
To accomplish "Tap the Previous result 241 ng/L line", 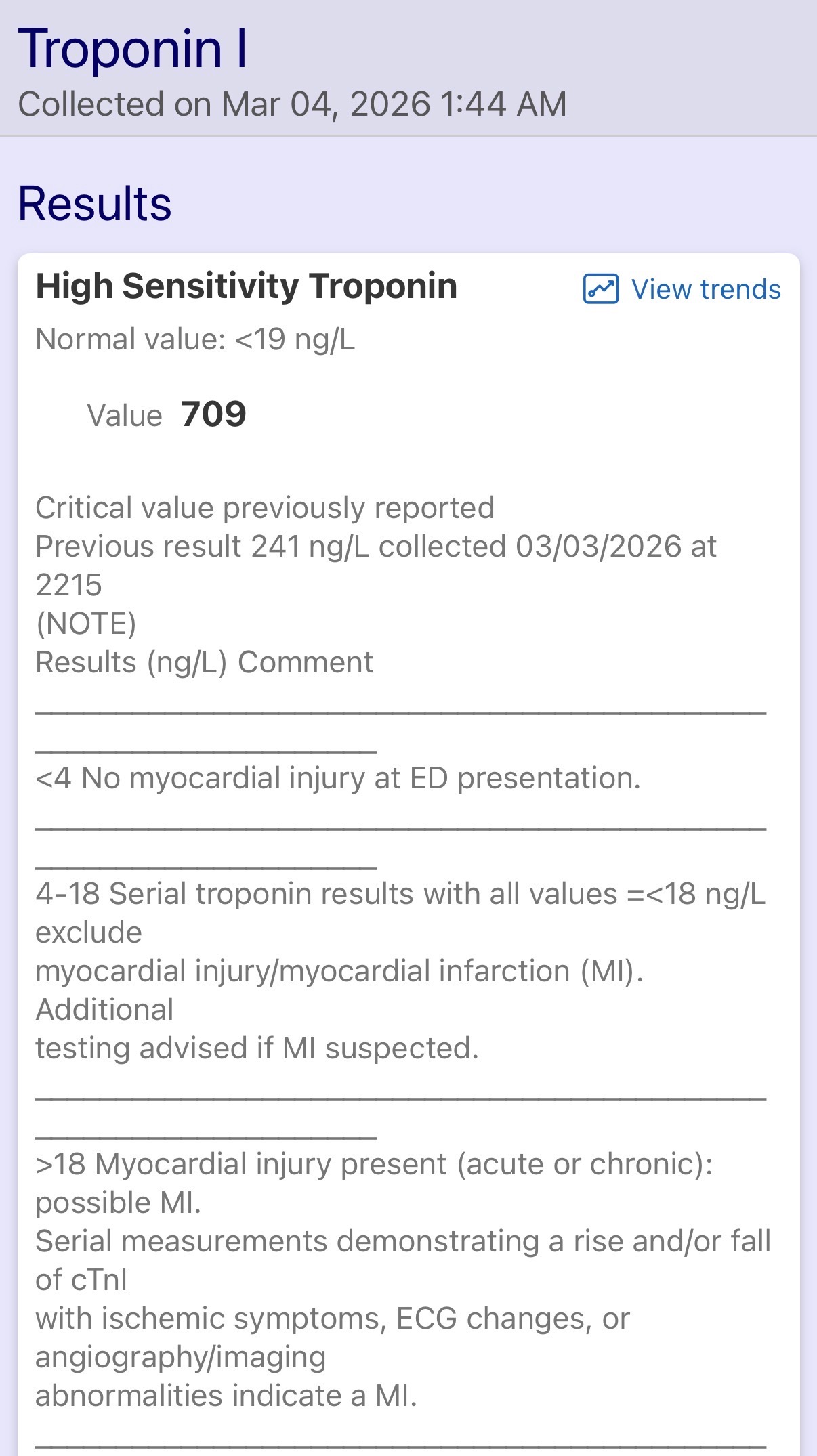I will click(x=375, y=547).
